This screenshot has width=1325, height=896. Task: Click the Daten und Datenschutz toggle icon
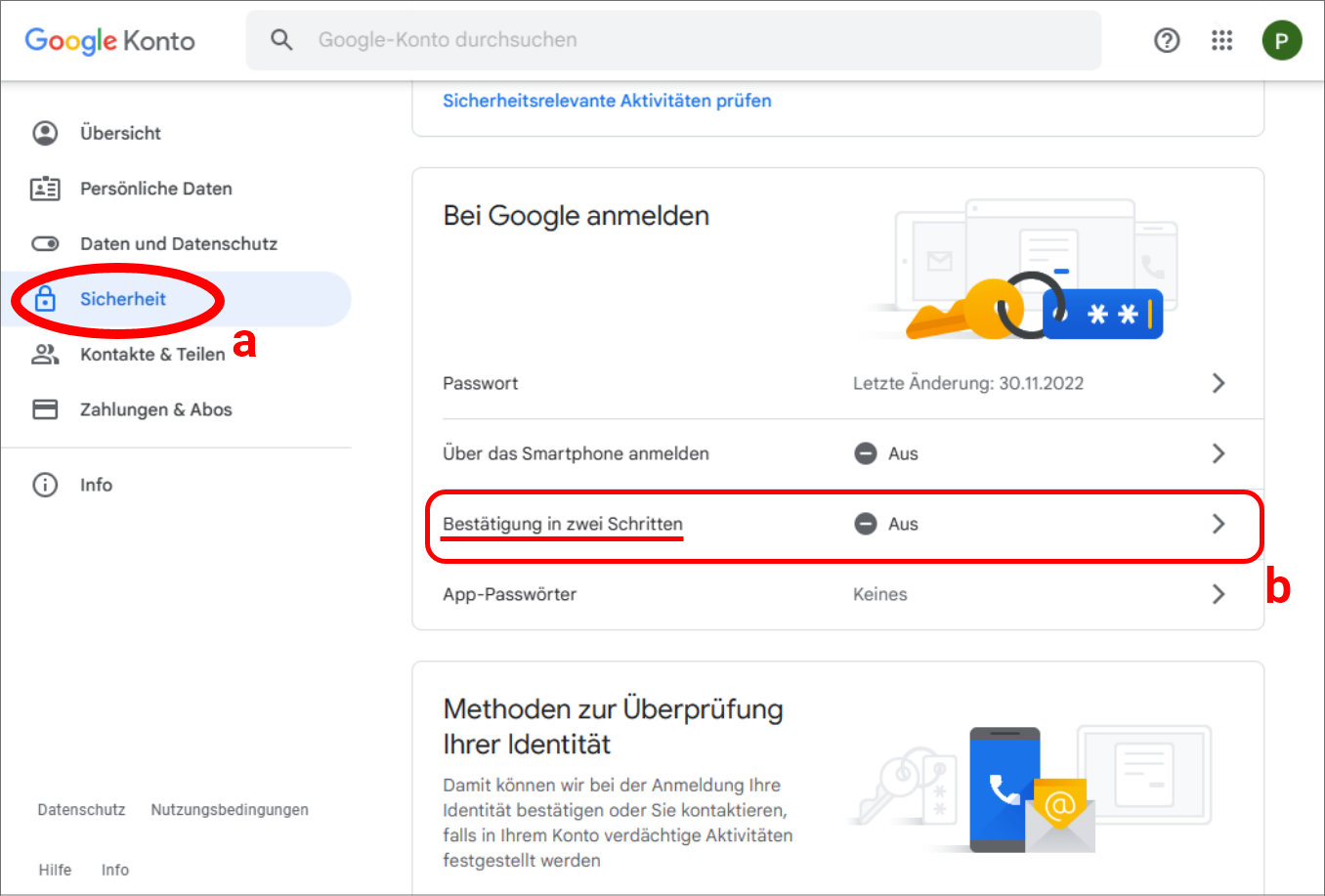[x=45, y=243]
